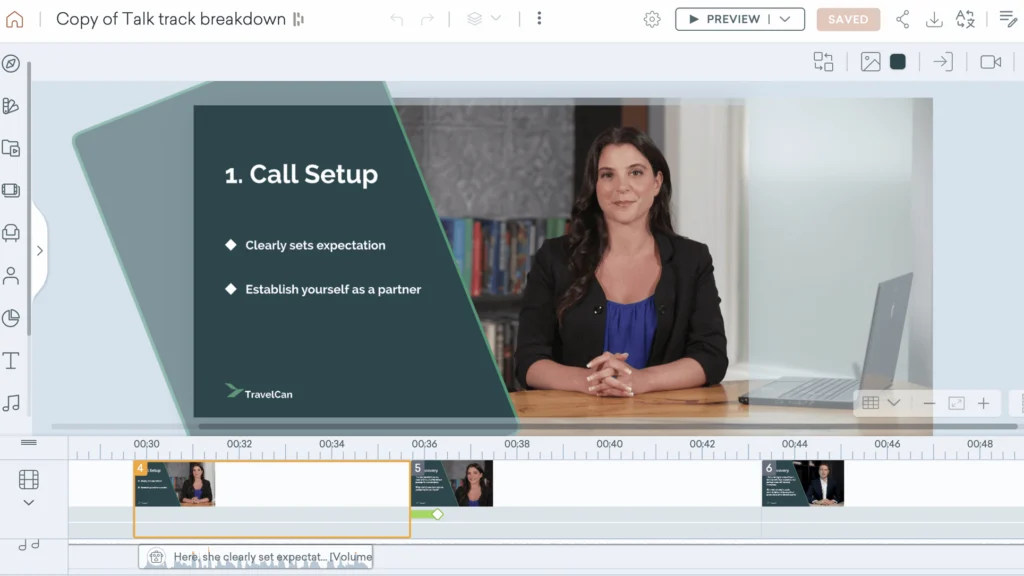Click the Saved button
This screenshot has width=1024, height=576.
click(x=848, y=19)
